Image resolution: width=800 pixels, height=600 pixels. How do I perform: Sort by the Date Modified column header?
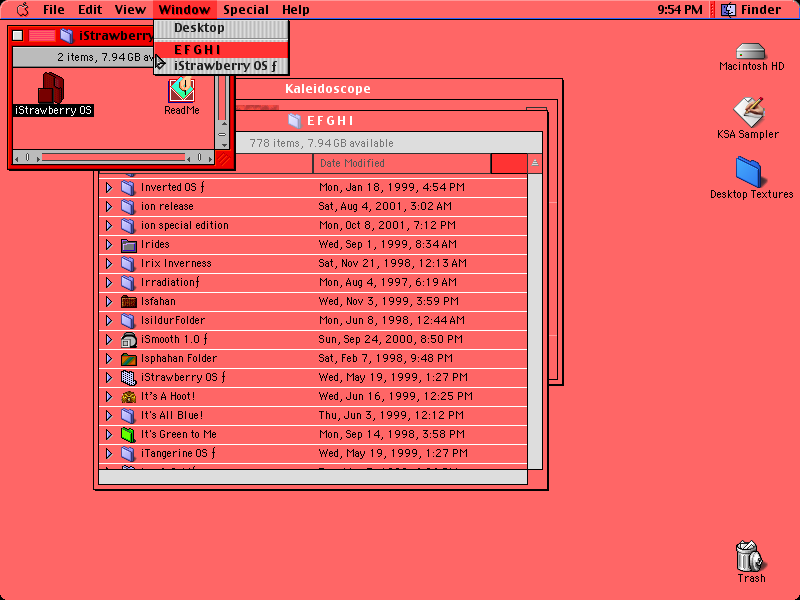point(402,163)
